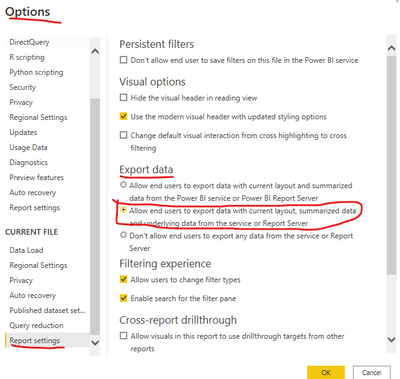Open Auto recovery under CURRENT FILE
400x379 pixels.
tap(33, 295)
